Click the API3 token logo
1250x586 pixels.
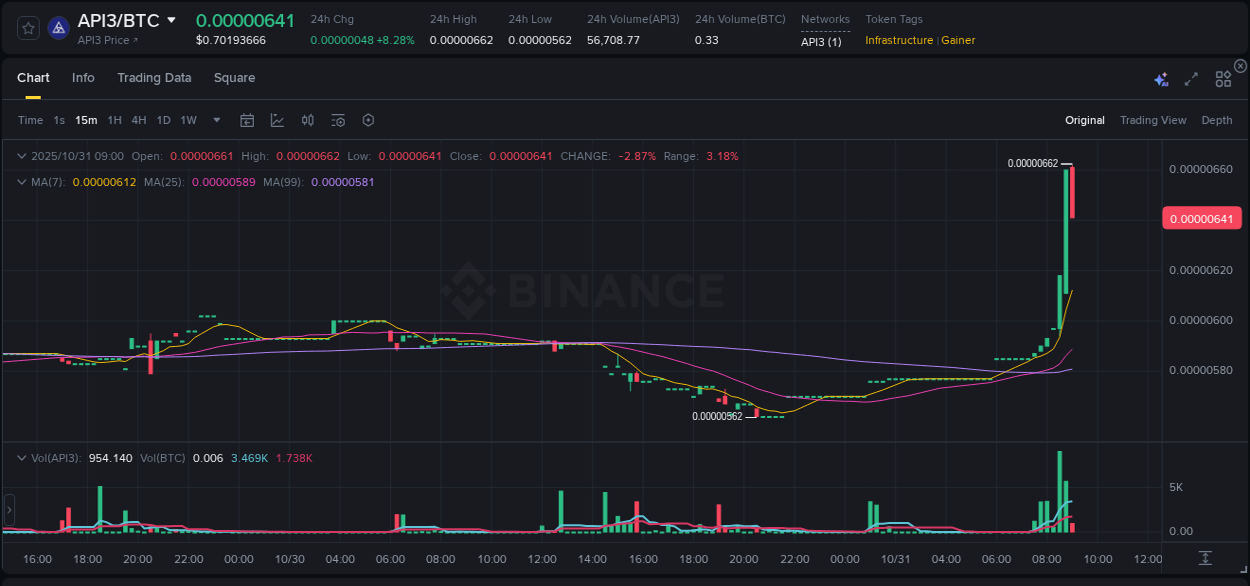[x=58, y=28]
